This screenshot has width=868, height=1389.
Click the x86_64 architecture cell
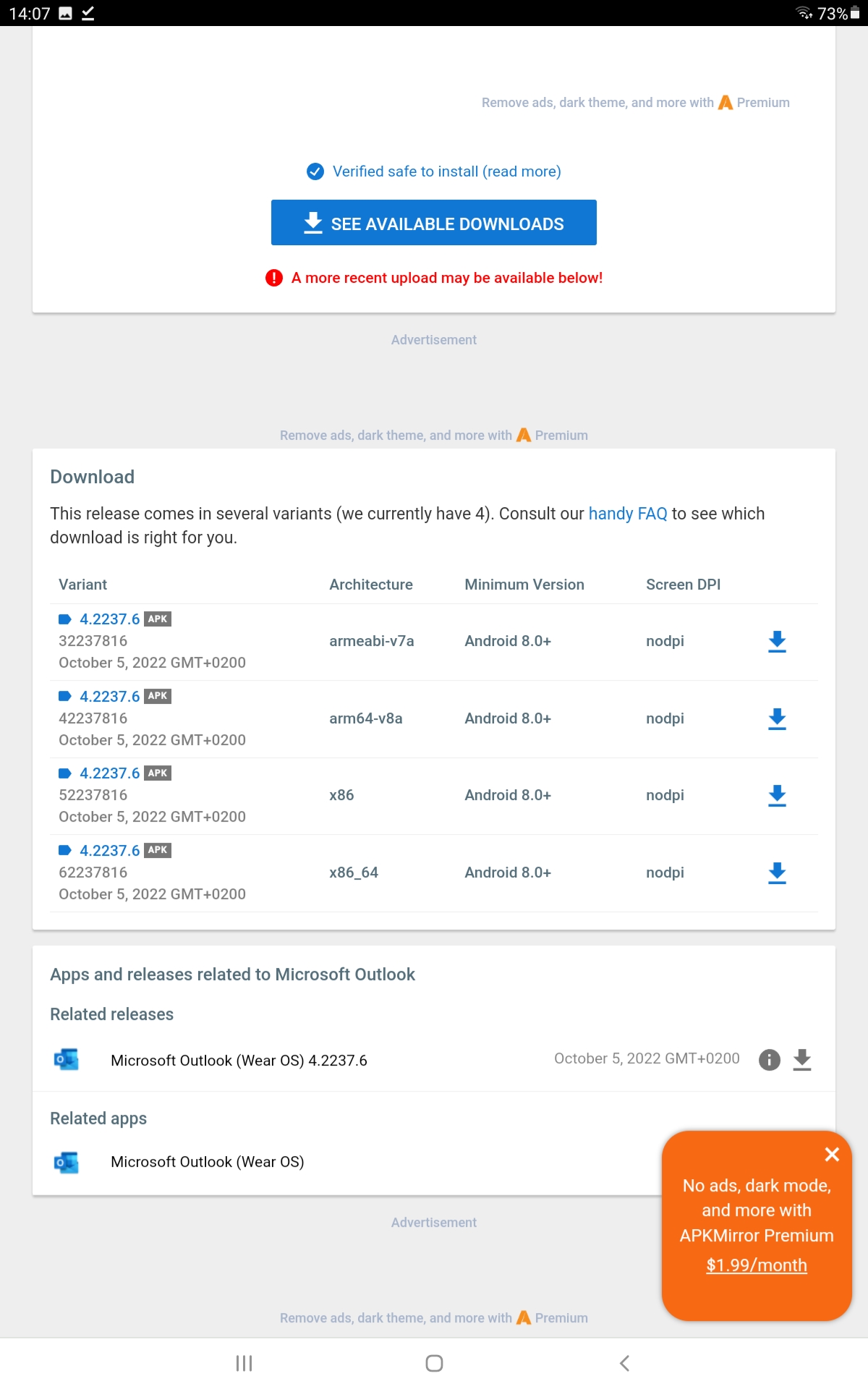click(354, 872)
